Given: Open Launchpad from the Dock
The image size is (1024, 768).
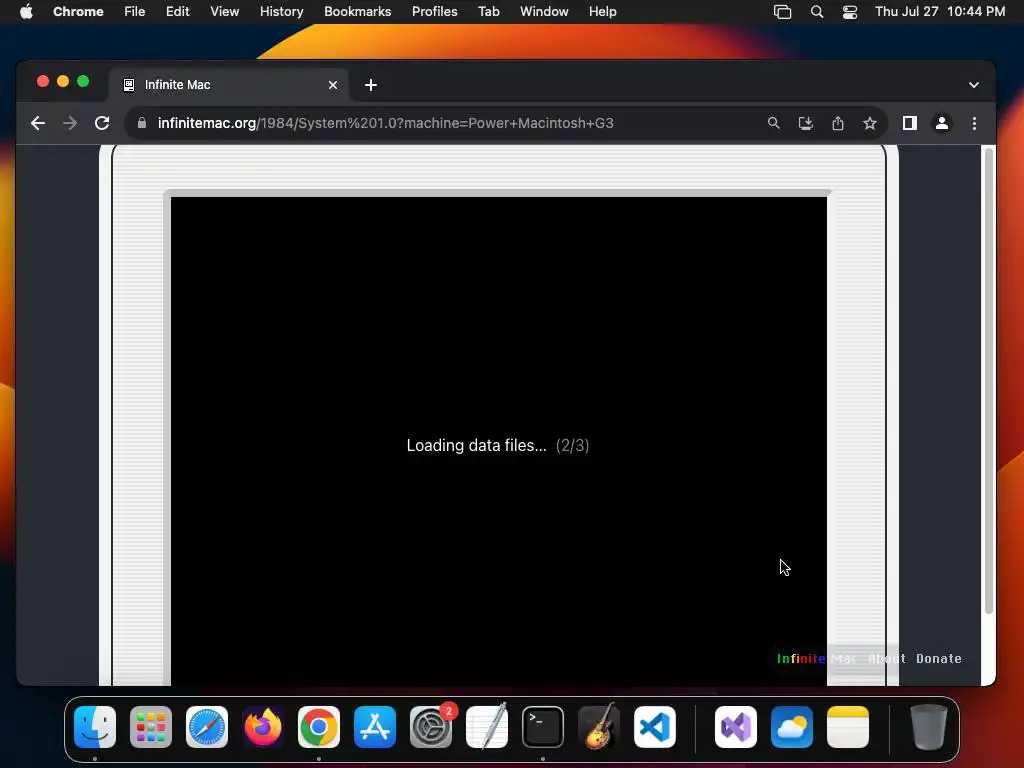Looking at the screenshot, I should click(151, 727).
